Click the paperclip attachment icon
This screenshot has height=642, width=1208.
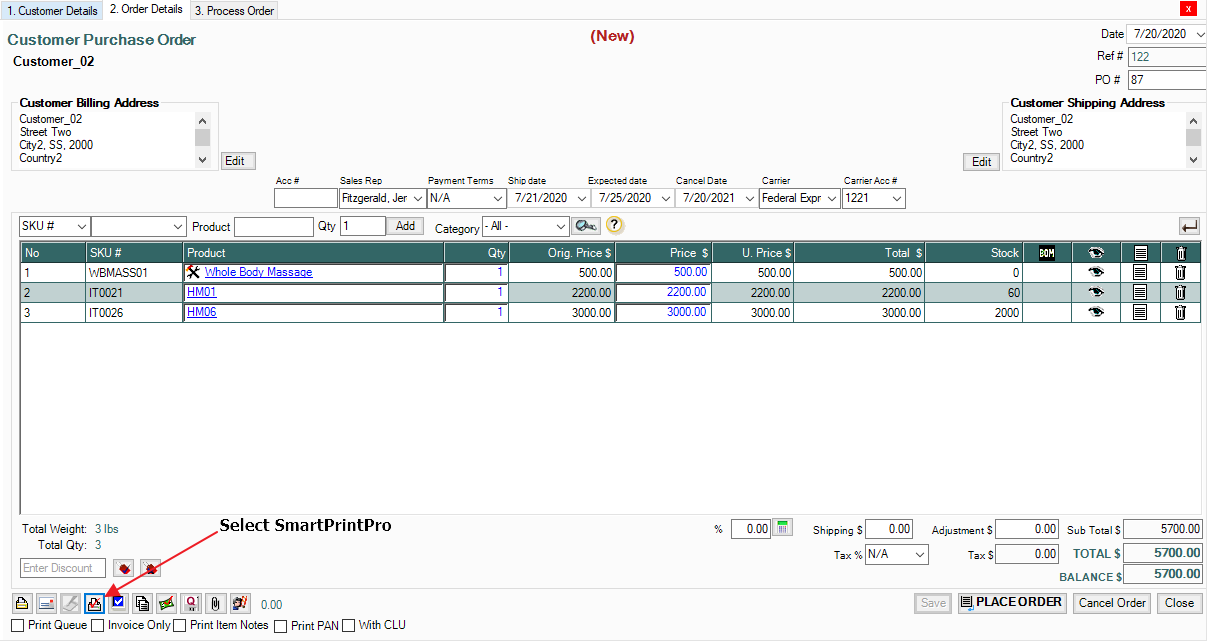point(215,603)
